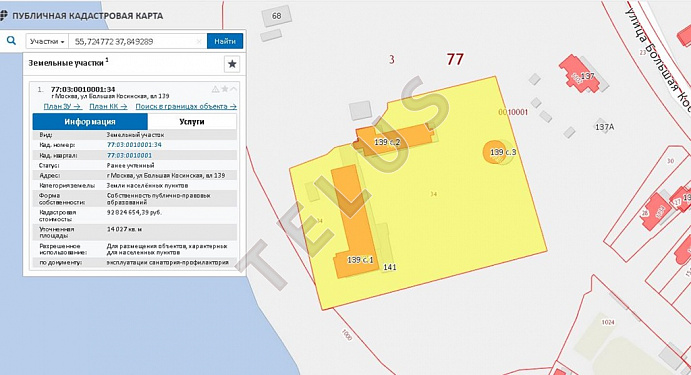Click the area value 14 027 кв. м
691x375 pixels.
coord(124,229)
